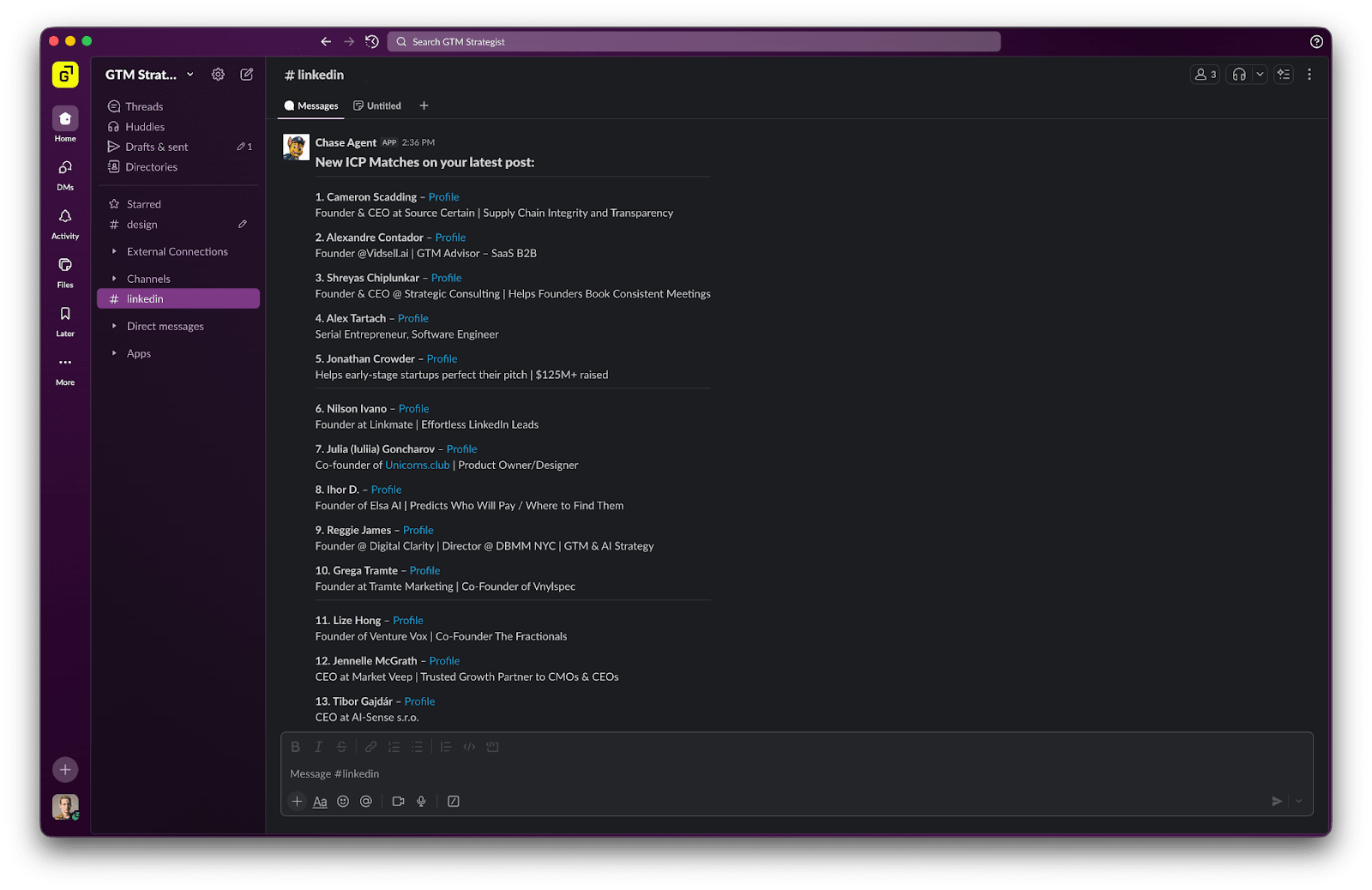1372x890 pixels.
Task: Open help question mark icon
Action: 1316,41
